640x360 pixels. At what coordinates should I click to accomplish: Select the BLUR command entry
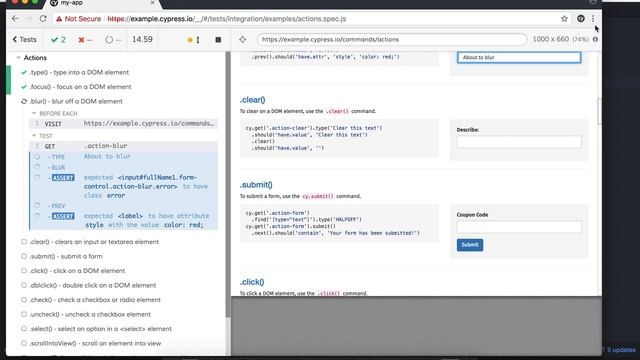click(123, 167)
